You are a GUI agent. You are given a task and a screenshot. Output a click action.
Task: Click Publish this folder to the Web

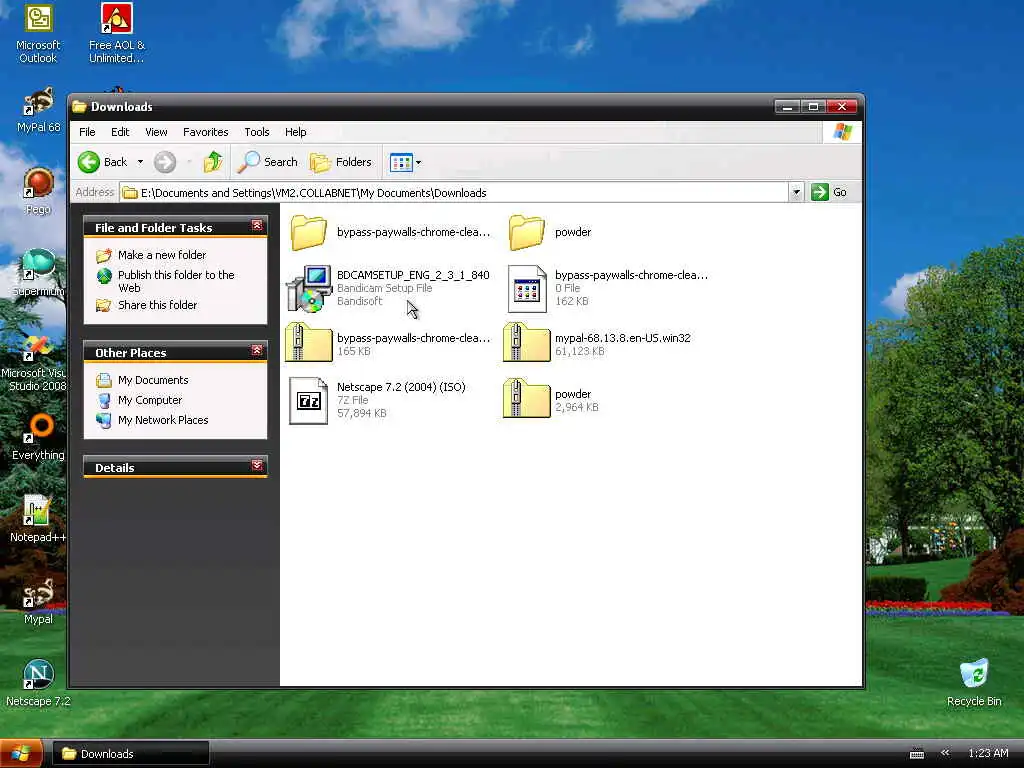pos(176,281)
